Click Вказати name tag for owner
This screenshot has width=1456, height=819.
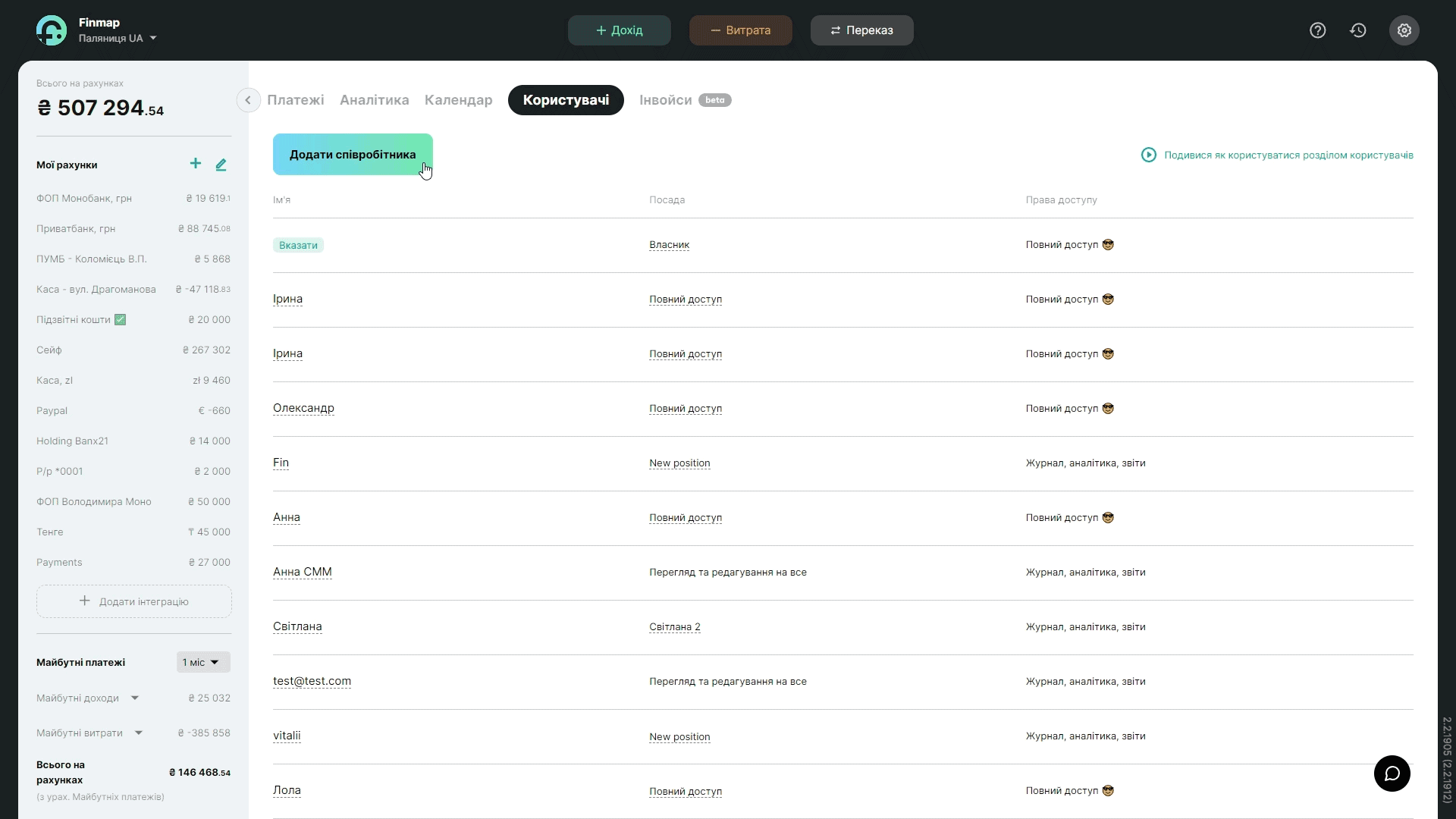coord(298,245)
